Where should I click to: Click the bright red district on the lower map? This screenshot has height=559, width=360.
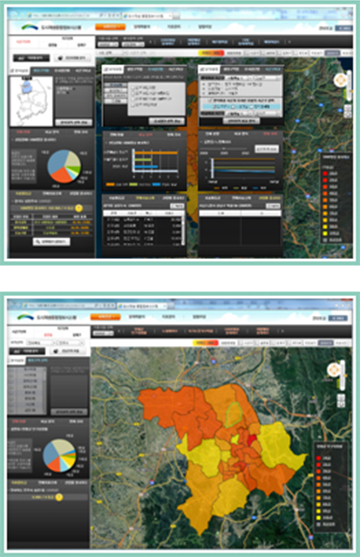pyautogui.click(x=252, y=439)
